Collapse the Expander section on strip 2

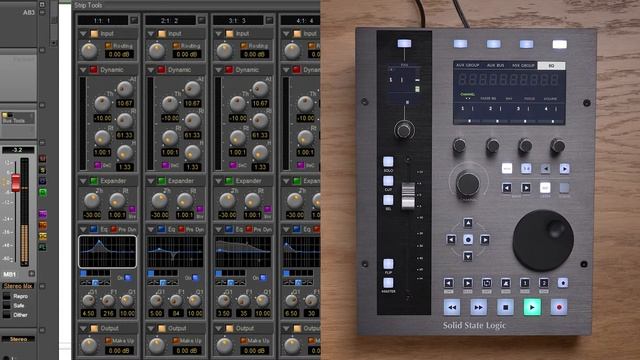[151, 180]
